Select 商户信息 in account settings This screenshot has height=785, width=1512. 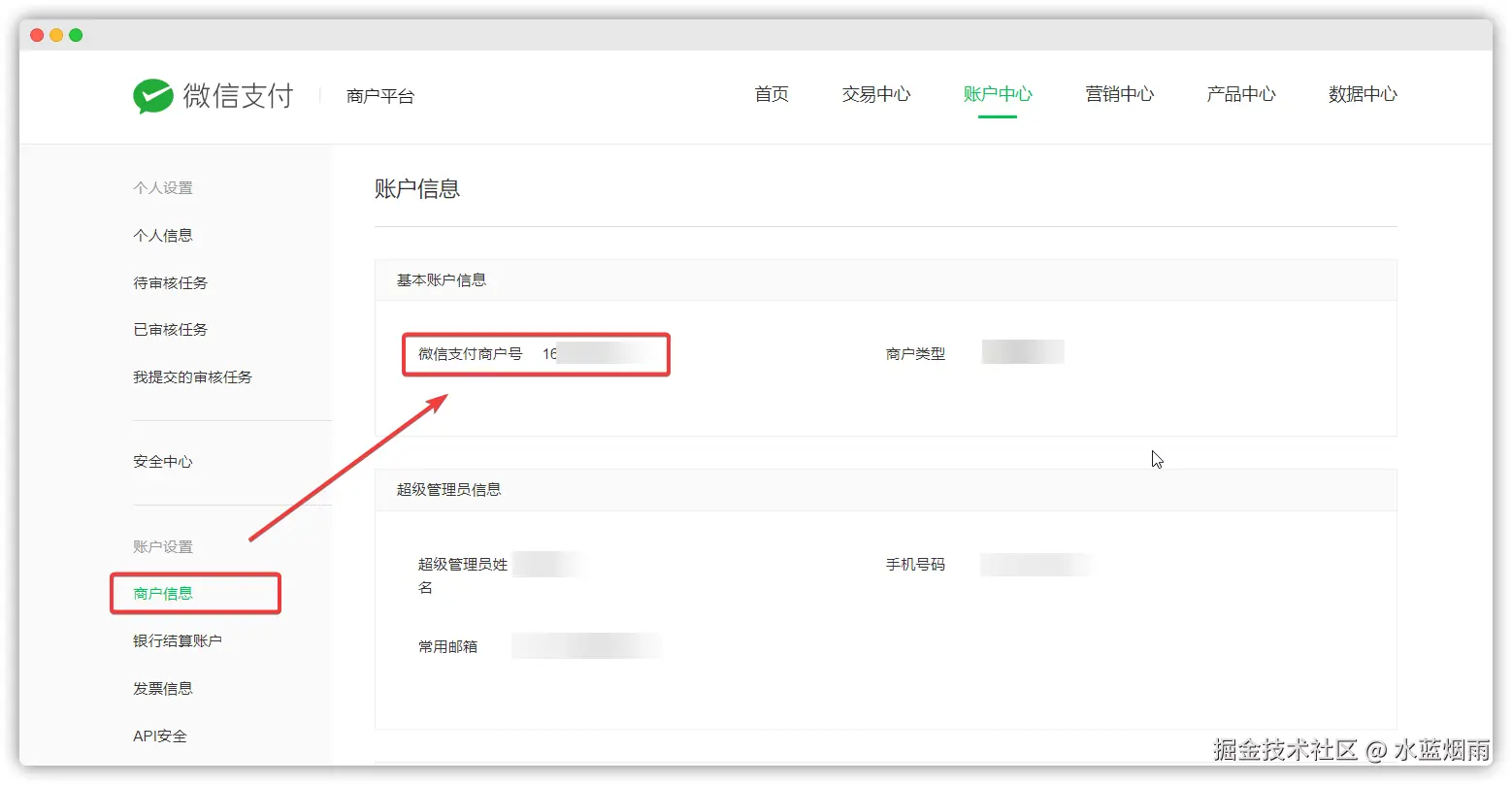[x=163, y=594]
